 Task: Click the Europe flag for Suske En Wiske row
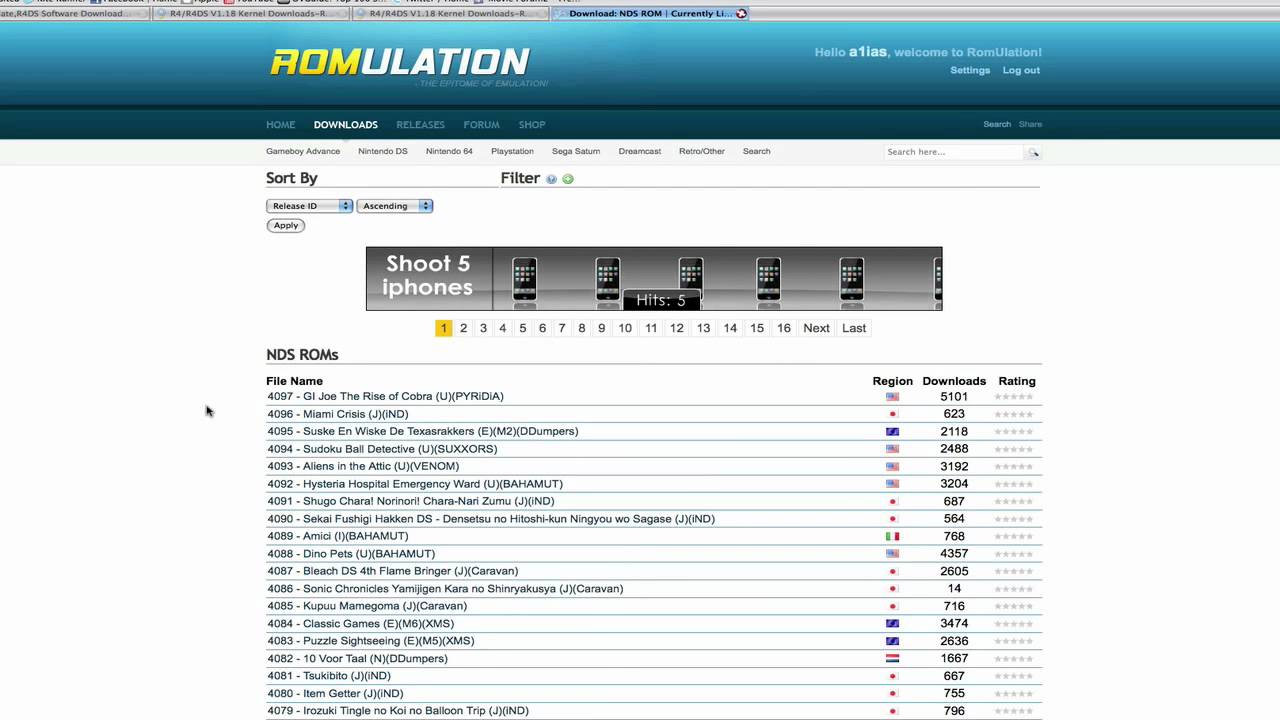click(x=892, y=432)
